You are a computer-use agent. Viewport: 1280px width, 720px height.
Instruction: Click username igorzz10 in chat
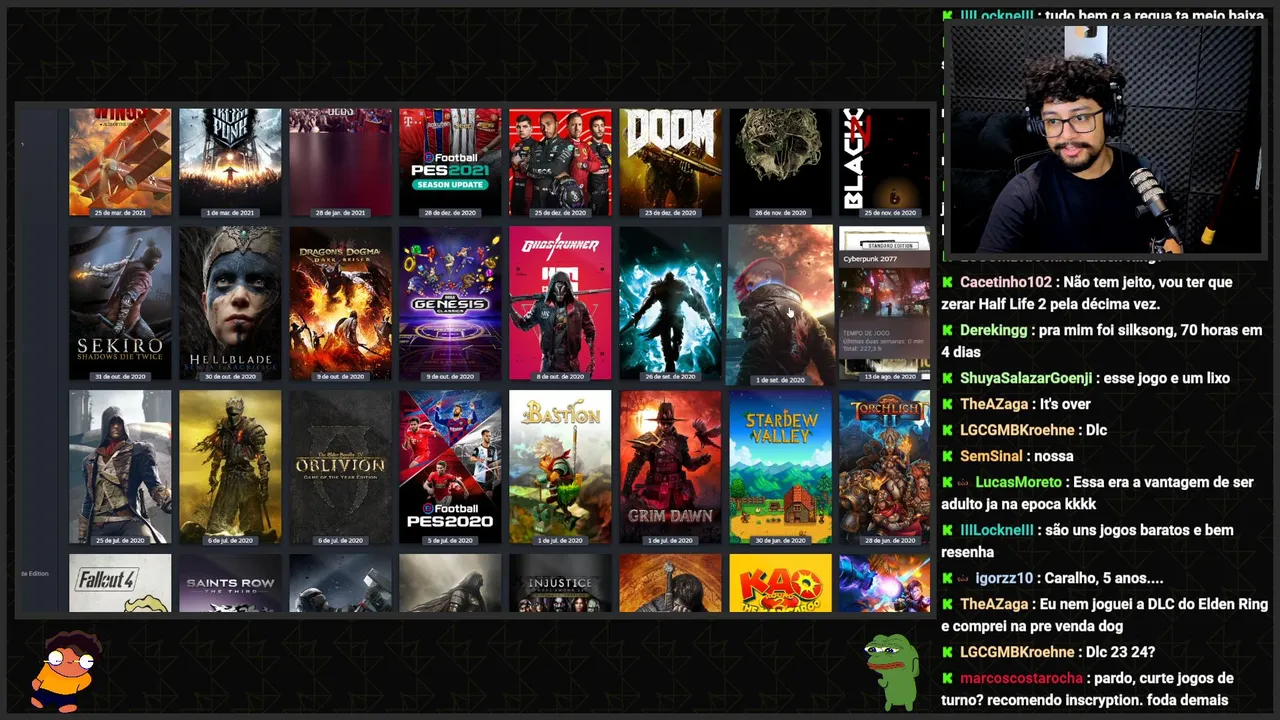pos(1004,578)
